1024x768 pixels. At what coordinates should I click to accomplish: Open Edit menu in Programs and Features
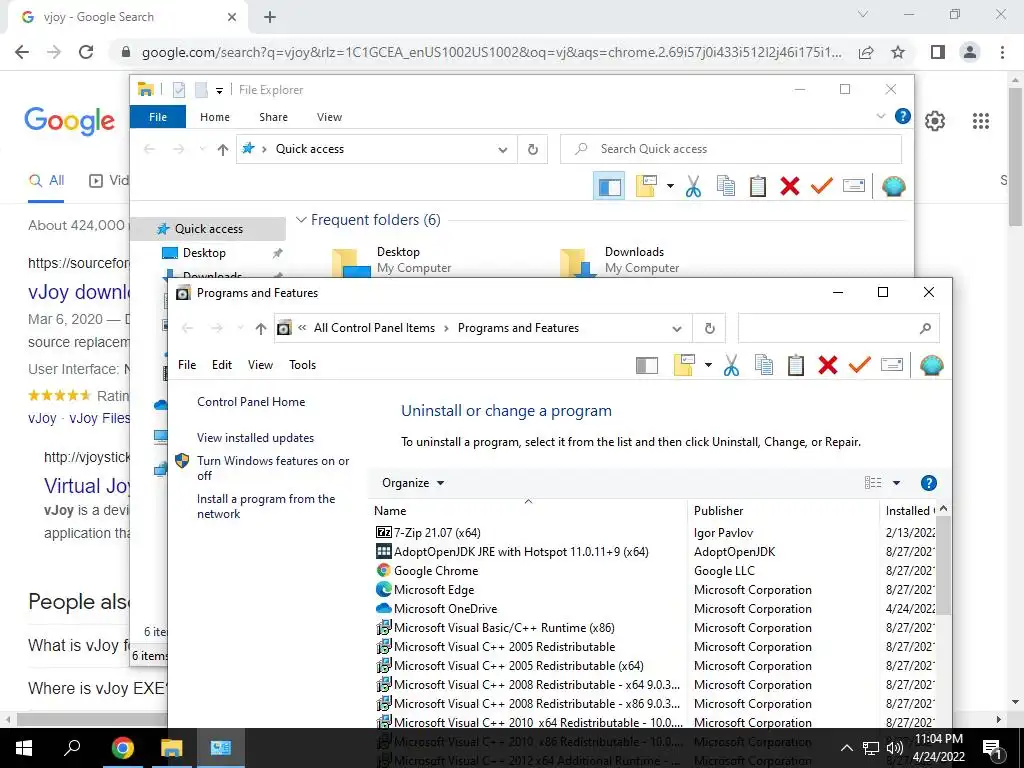click(x=221, y=365)
